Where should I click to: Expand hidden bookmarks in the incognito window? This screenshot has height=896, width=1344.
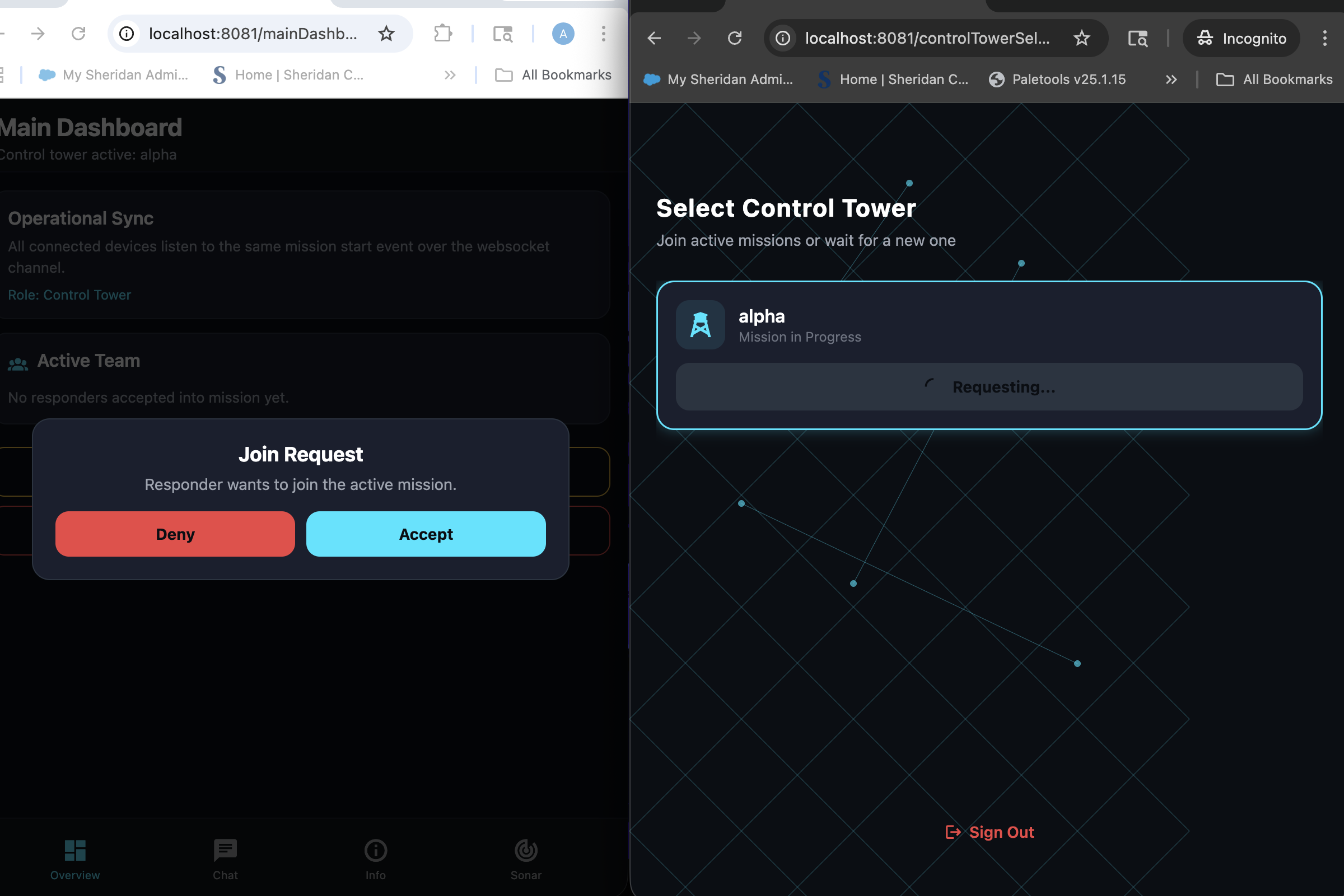(x=1171, y=80)
